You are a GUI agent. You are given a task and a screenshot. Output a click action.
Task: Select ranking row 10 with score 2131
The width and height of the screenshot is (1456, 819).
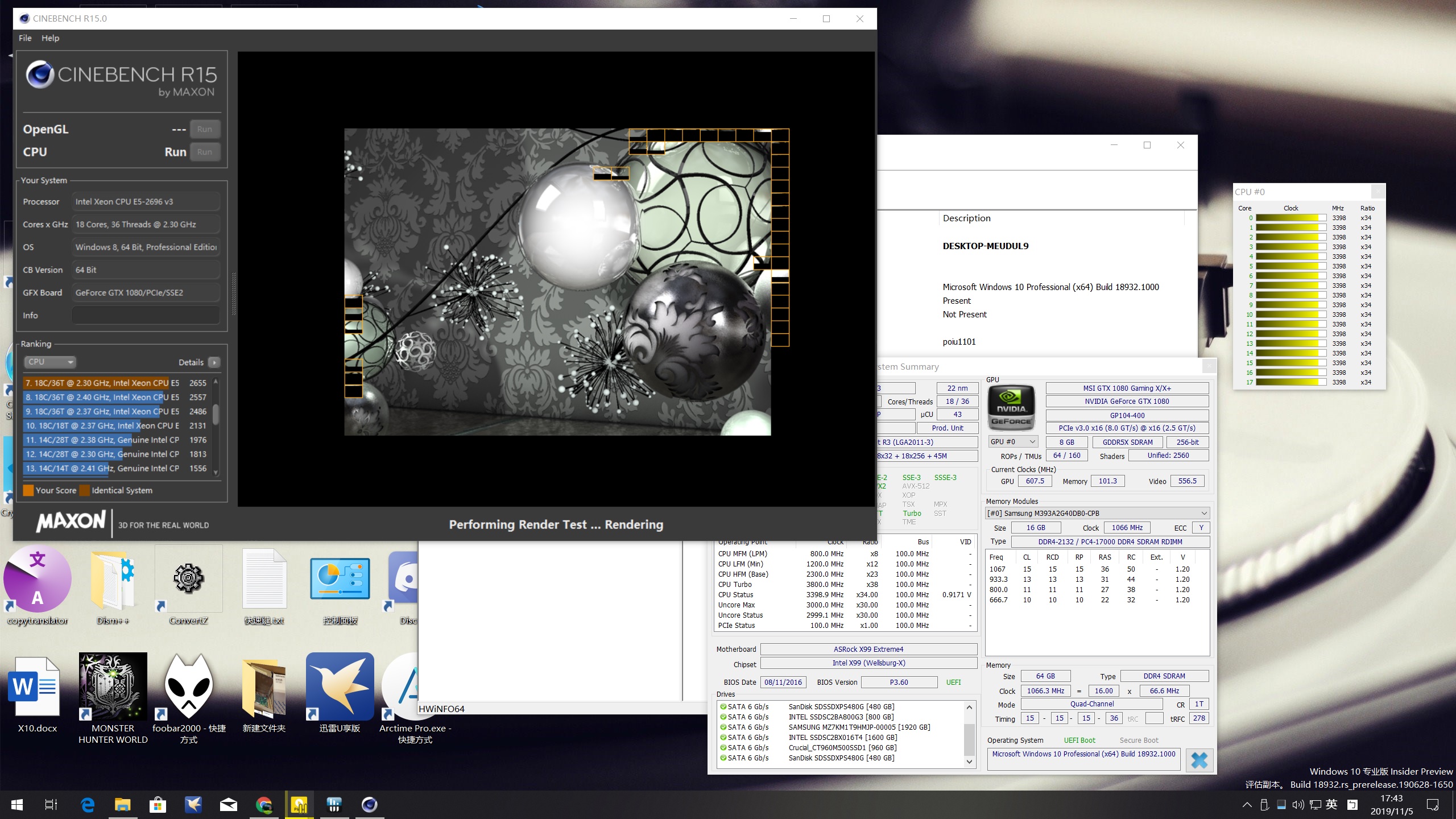click(116, 425)
